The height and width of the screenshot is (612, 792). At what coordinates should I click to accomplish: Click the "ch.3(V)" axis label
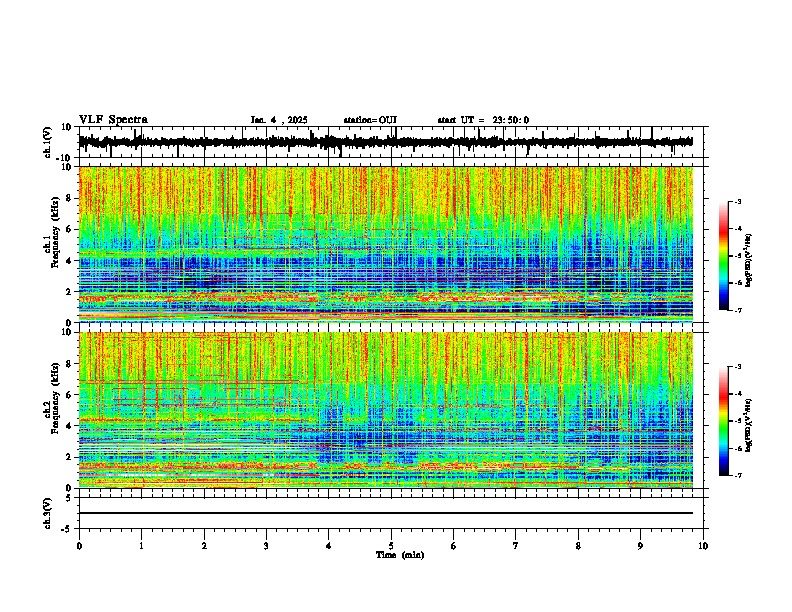[48, 513]
